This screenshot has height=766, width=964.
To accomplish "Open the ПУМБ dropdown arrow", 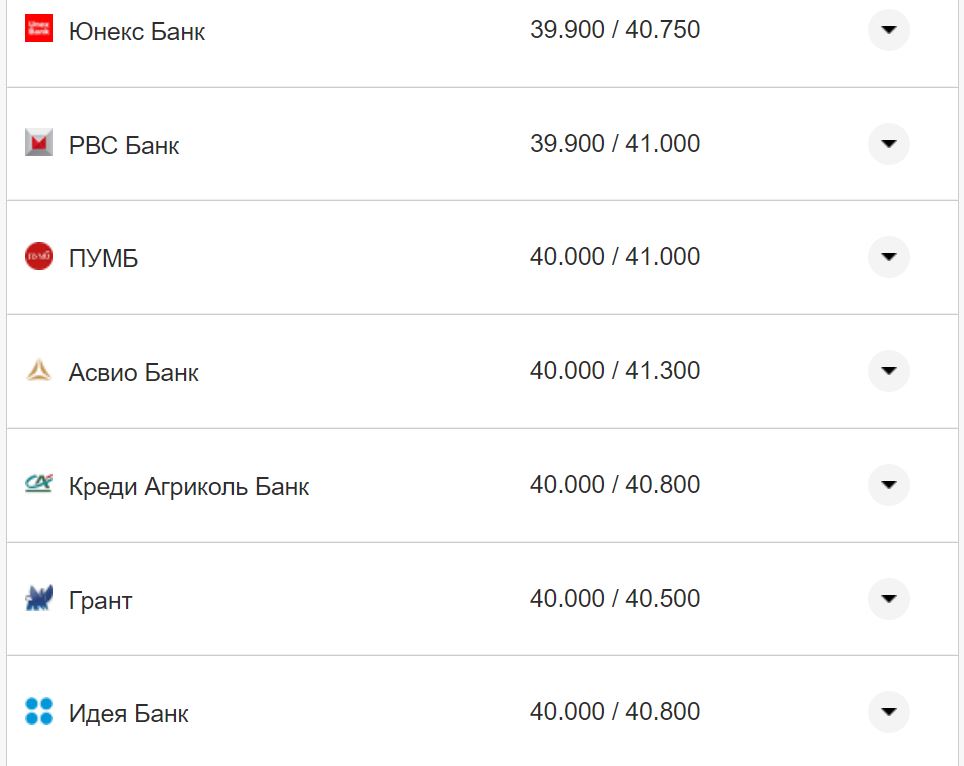I will click(x=888, y=257).
